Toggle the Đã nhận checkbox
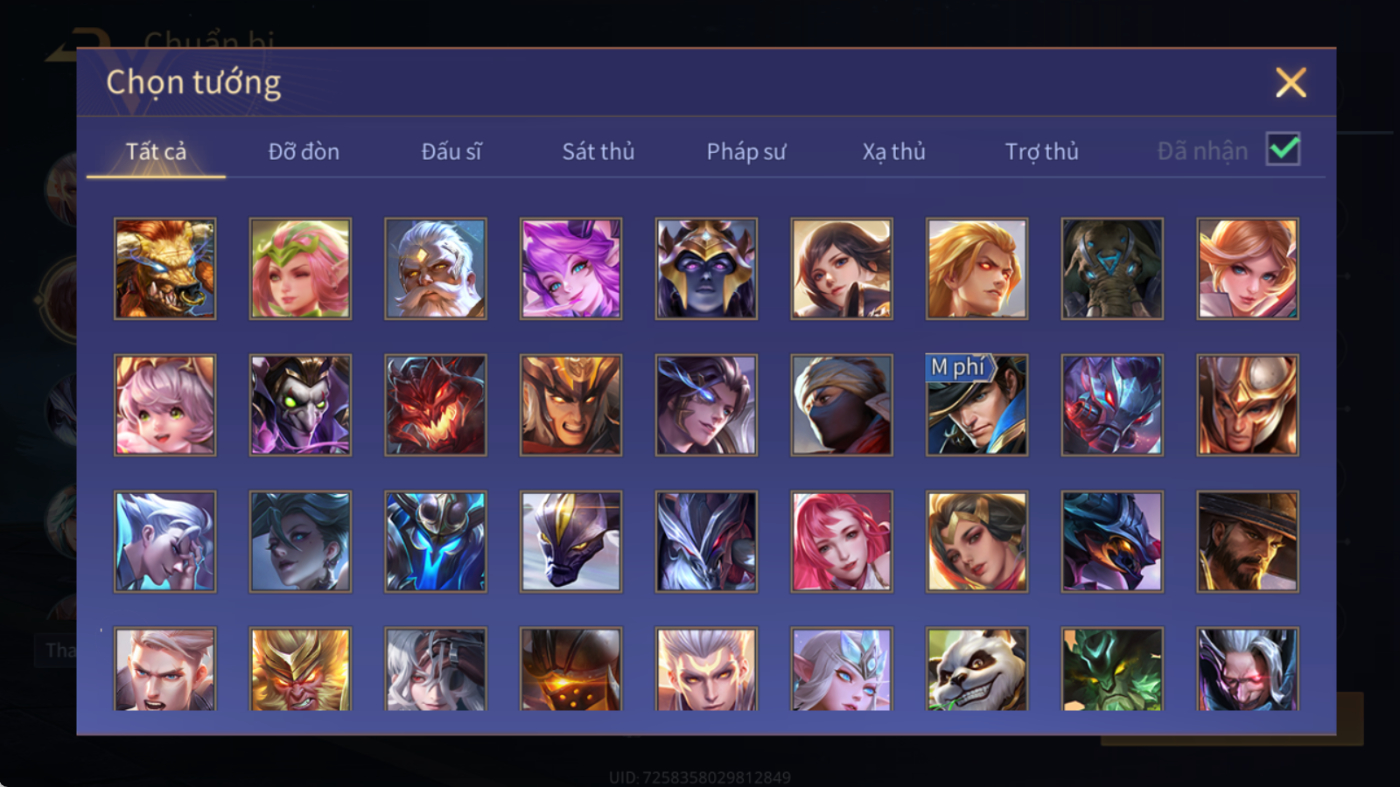 [1283, 150]
